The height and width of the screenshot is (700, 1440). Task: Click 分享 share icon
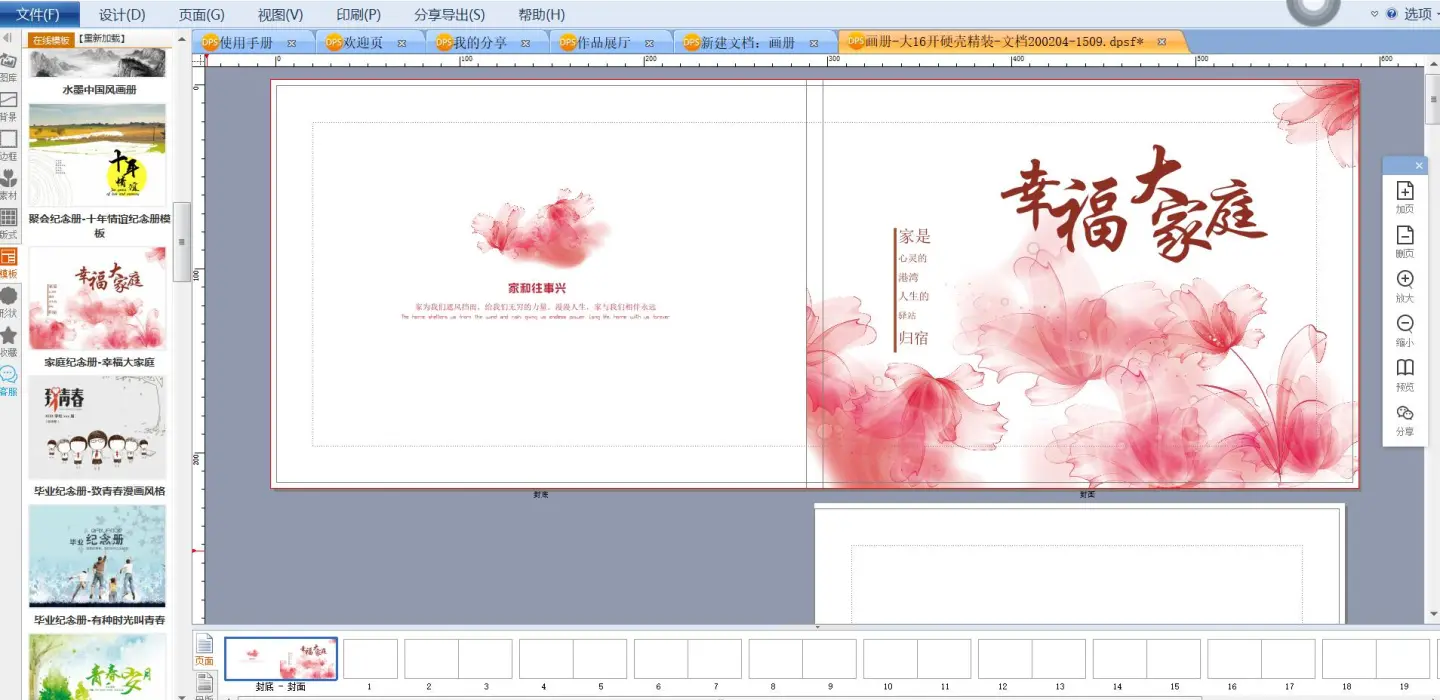[1405, 419]
